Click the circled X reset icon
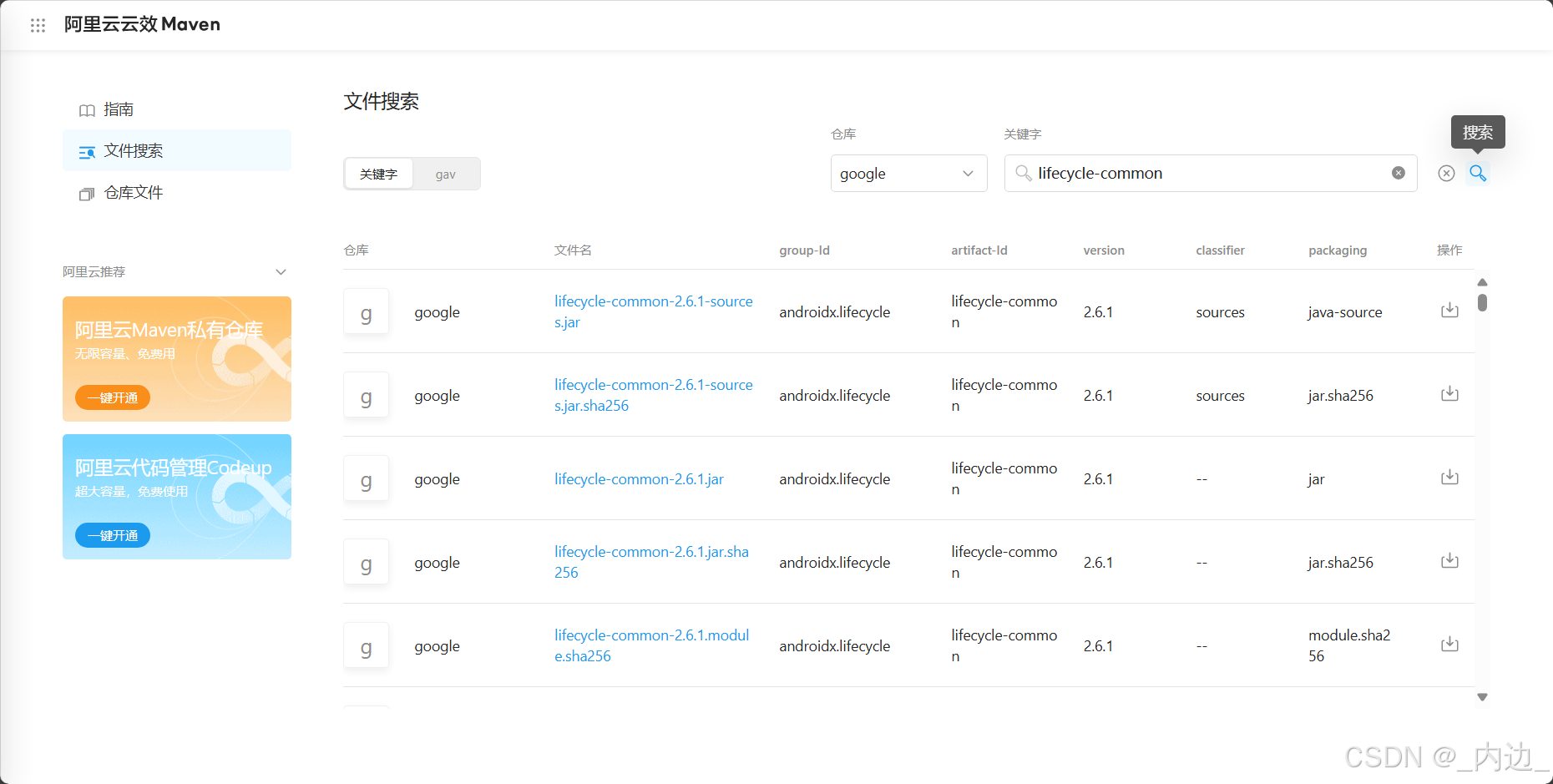The height and width of the screenshot is (784, 1553). click(x=1446, y=173)
